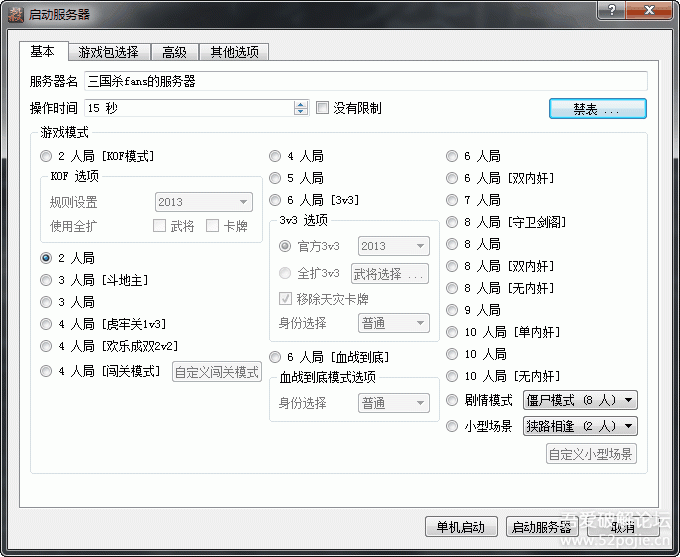This screenshot has height=557, width=680.
Task: Switch to the 游戏包选择 tab
Action: 109,52
